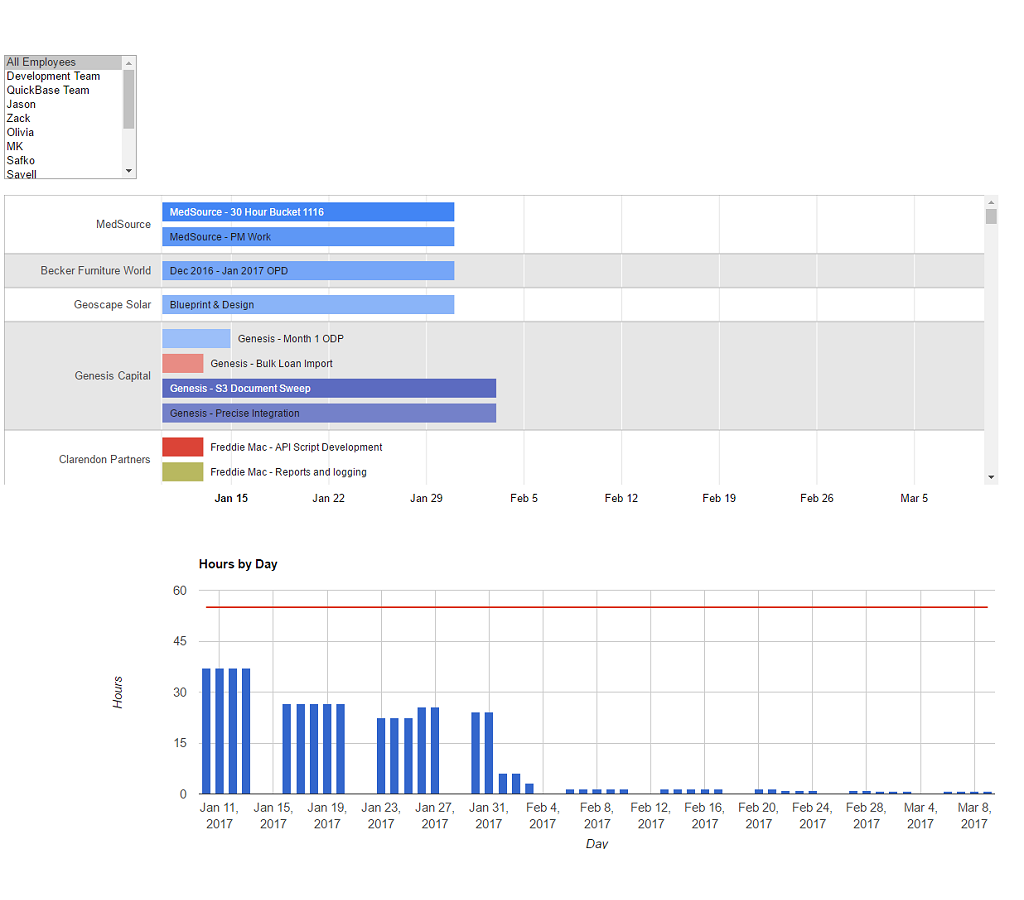1024x900 pixels.
Task: Select Safko in the employee list
Action: pyautogui.click(x=63, y=161)
